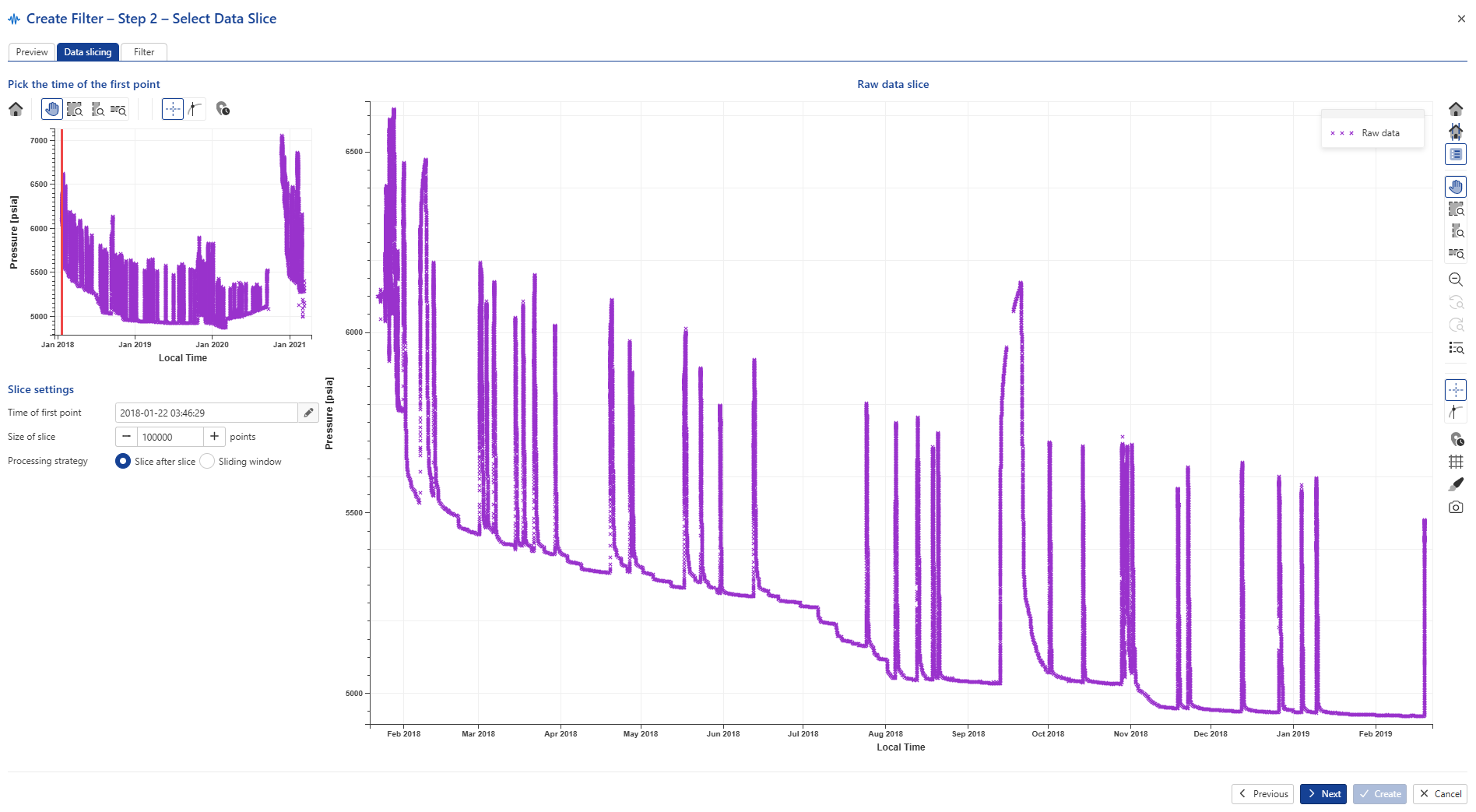The height and width of the screenshot is (812, 1476).
Task: Increase slice size with the plus button
Action: (x=215, y=437)
